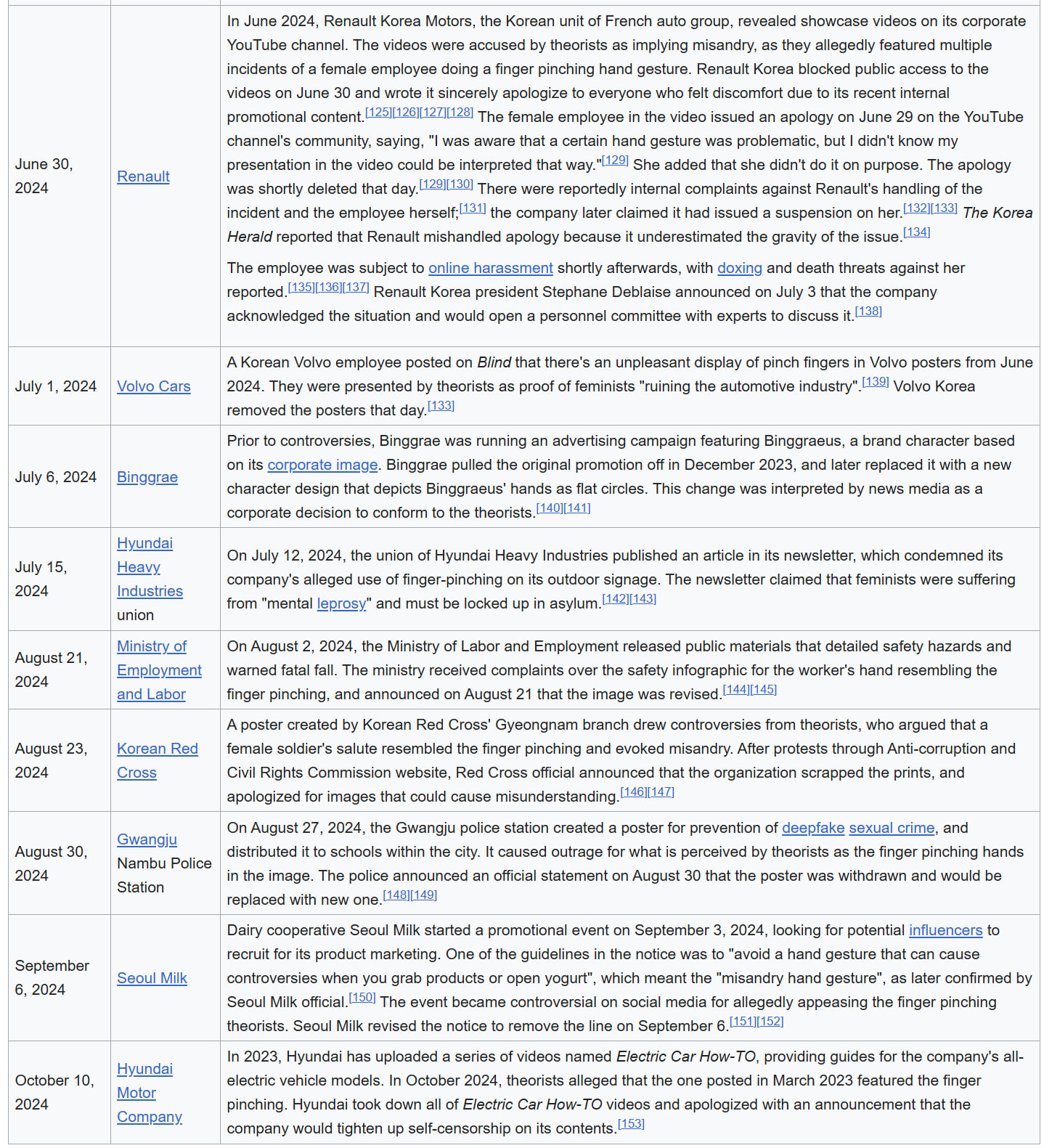Open the deepfake link
Screen dimensions: 1044x1148
(x=812, y=828)
